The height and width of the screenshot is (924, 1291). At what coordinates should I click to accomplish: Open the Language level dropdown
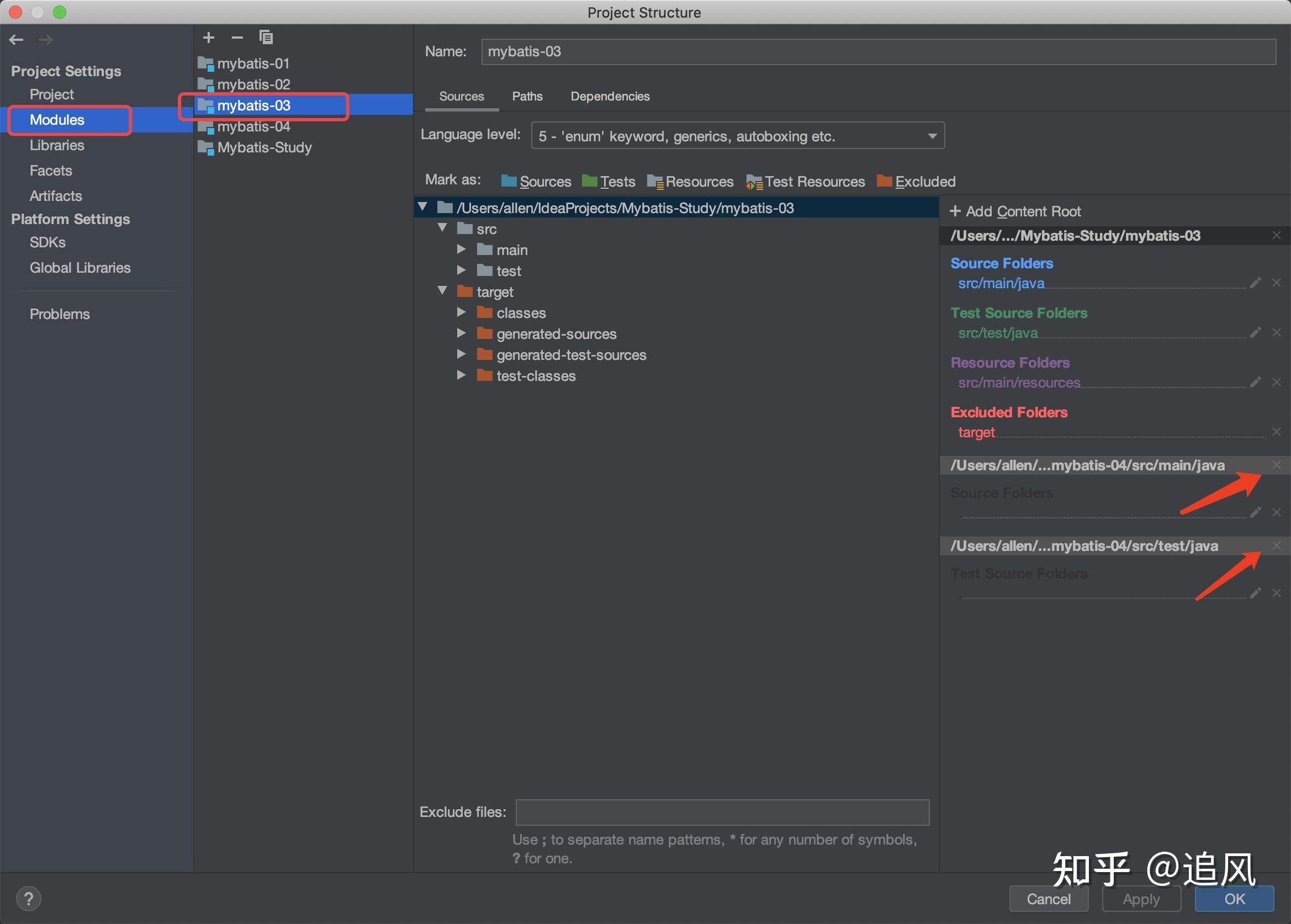(x=738, y=136)
